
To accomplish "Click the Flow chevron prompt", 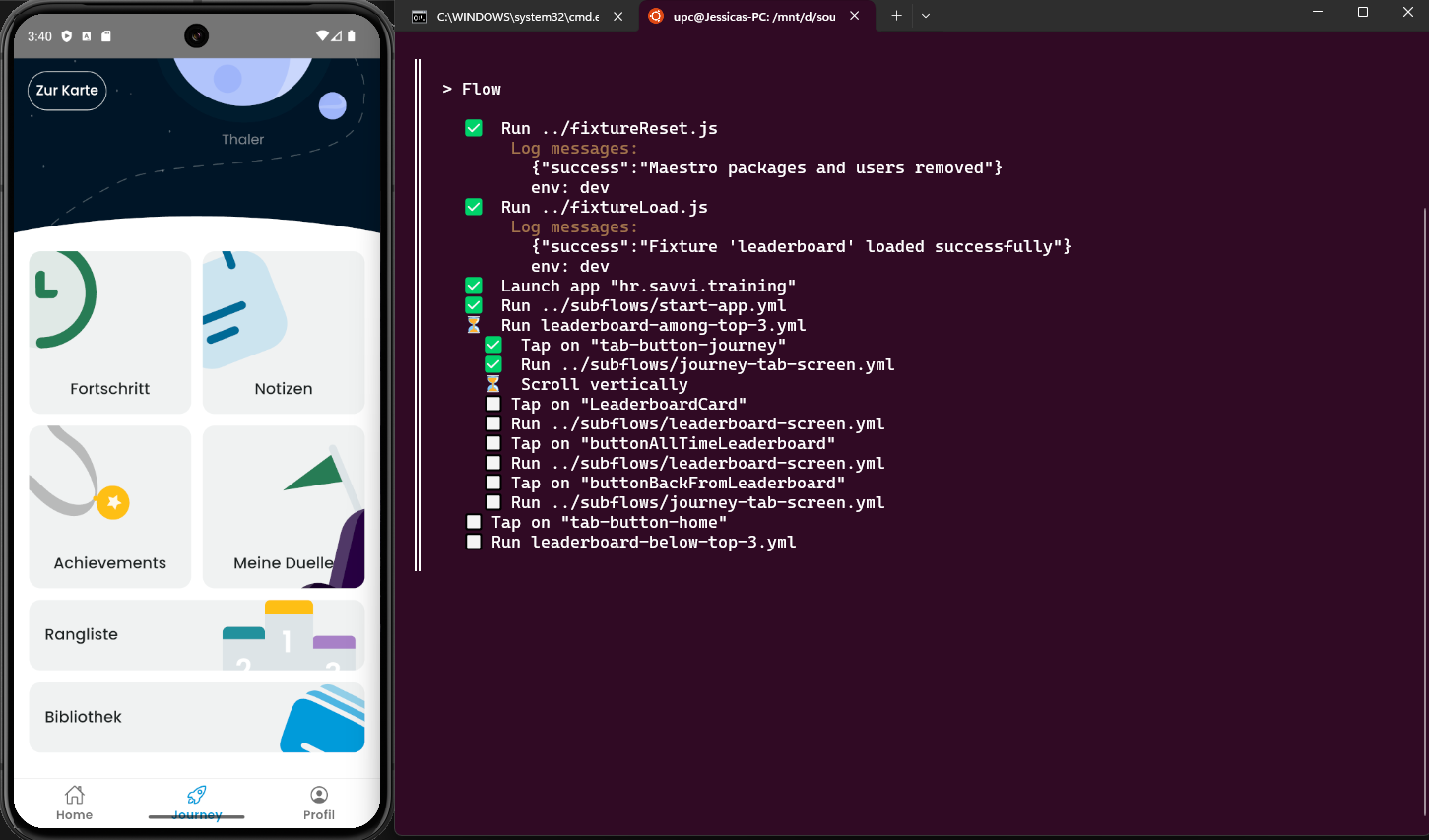I will tap(447, 89).
